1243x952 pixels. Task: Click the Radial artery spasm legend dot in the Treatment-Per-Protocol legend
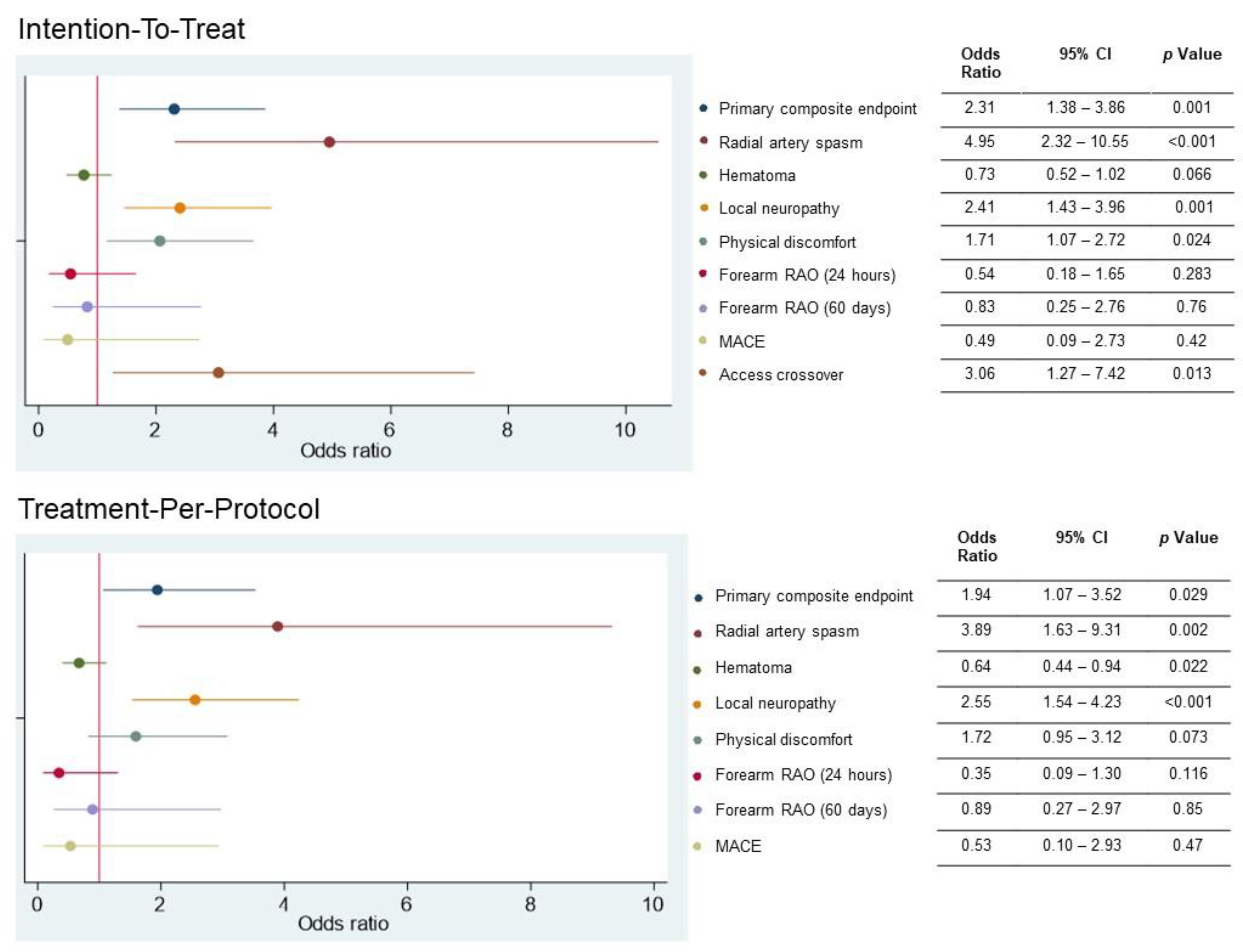point(698,633)
